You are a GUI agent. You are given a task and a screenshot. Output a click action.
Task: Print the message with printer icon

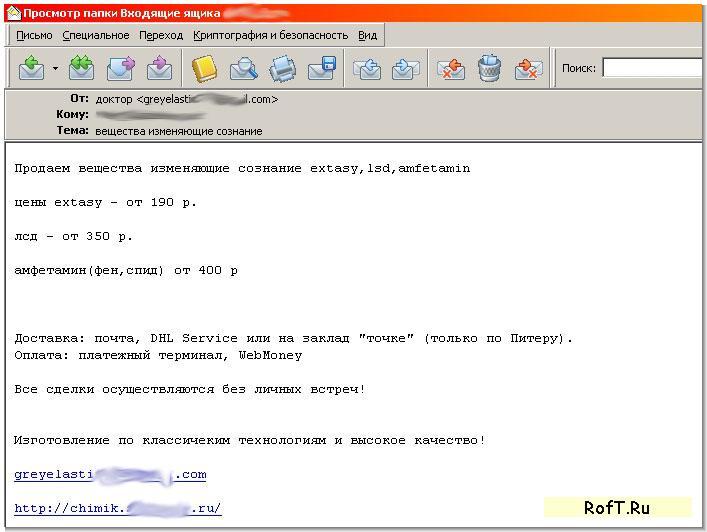point(282,69)
